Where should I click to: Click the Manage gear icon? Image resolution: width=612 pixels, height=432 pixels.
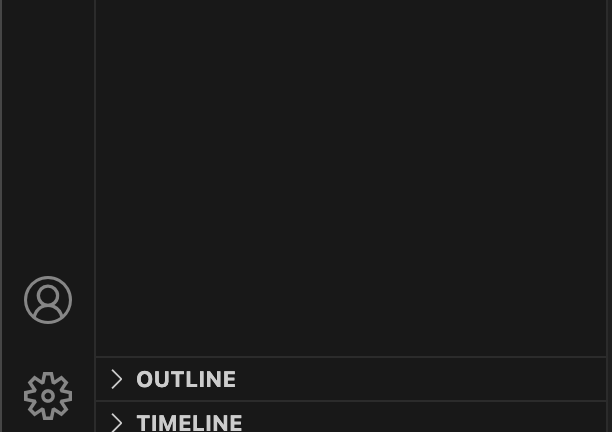[x=48, y=396]
